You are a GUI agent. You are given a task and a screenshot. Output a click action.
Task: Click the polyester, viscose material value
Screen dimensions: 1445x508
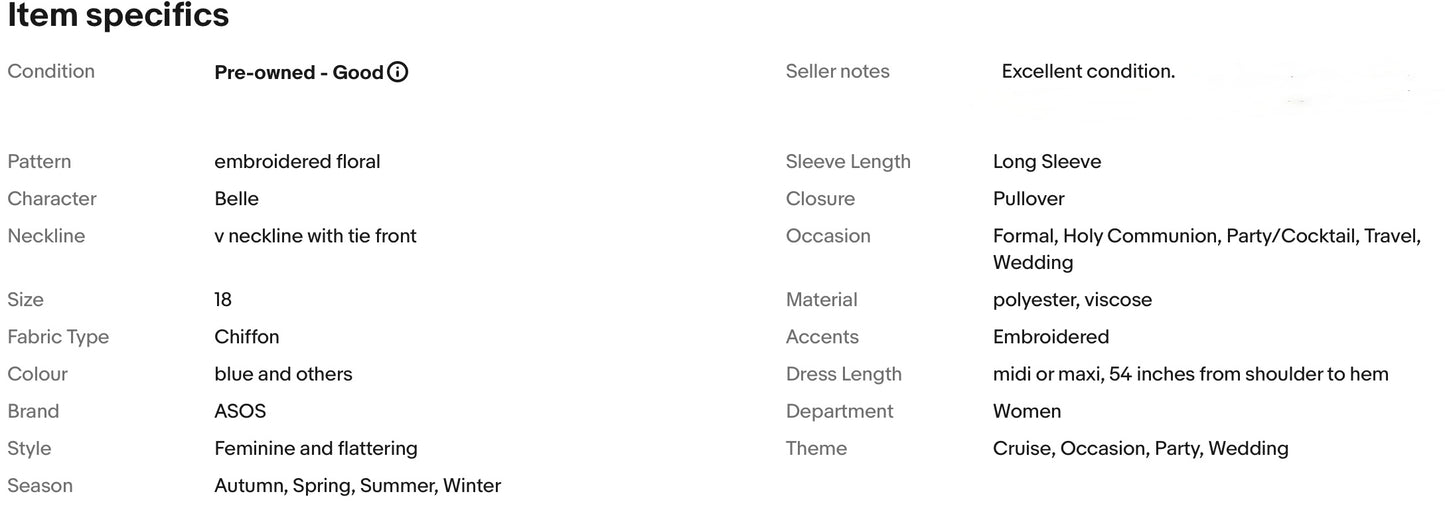(x=1072, y=300)
